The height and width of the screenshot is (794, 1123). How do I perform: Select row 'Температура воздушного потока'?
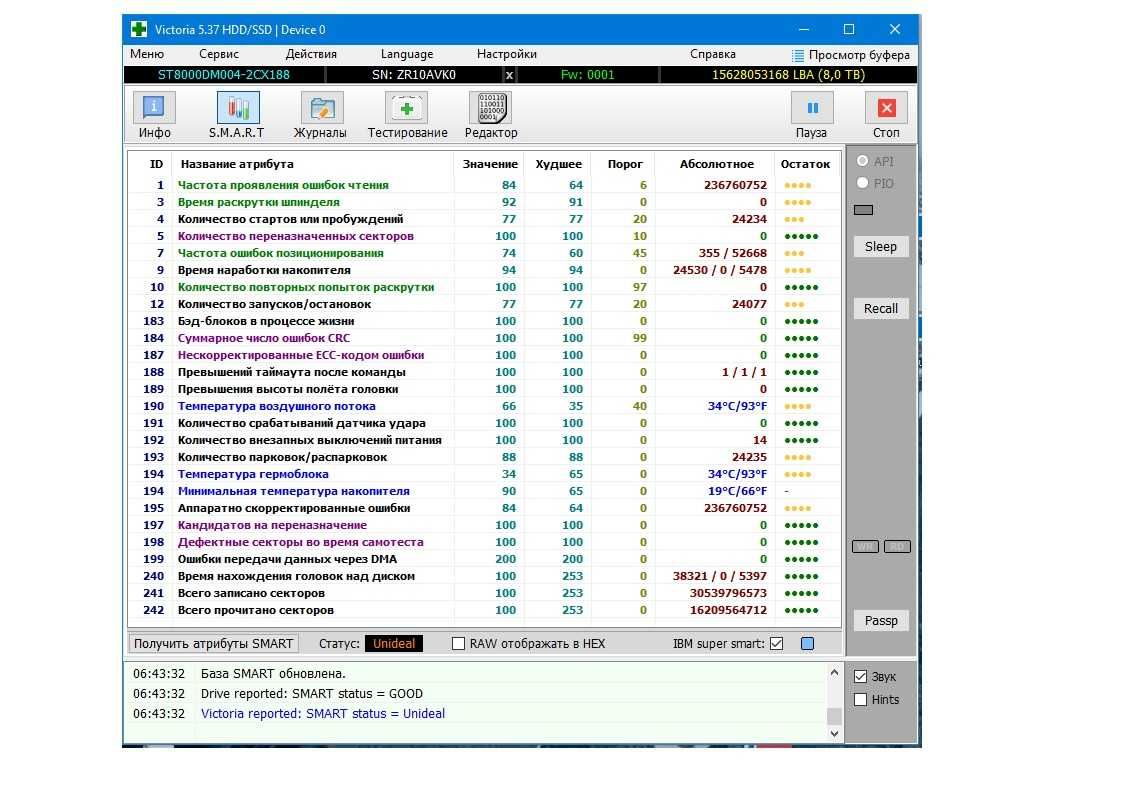[484, 406]
